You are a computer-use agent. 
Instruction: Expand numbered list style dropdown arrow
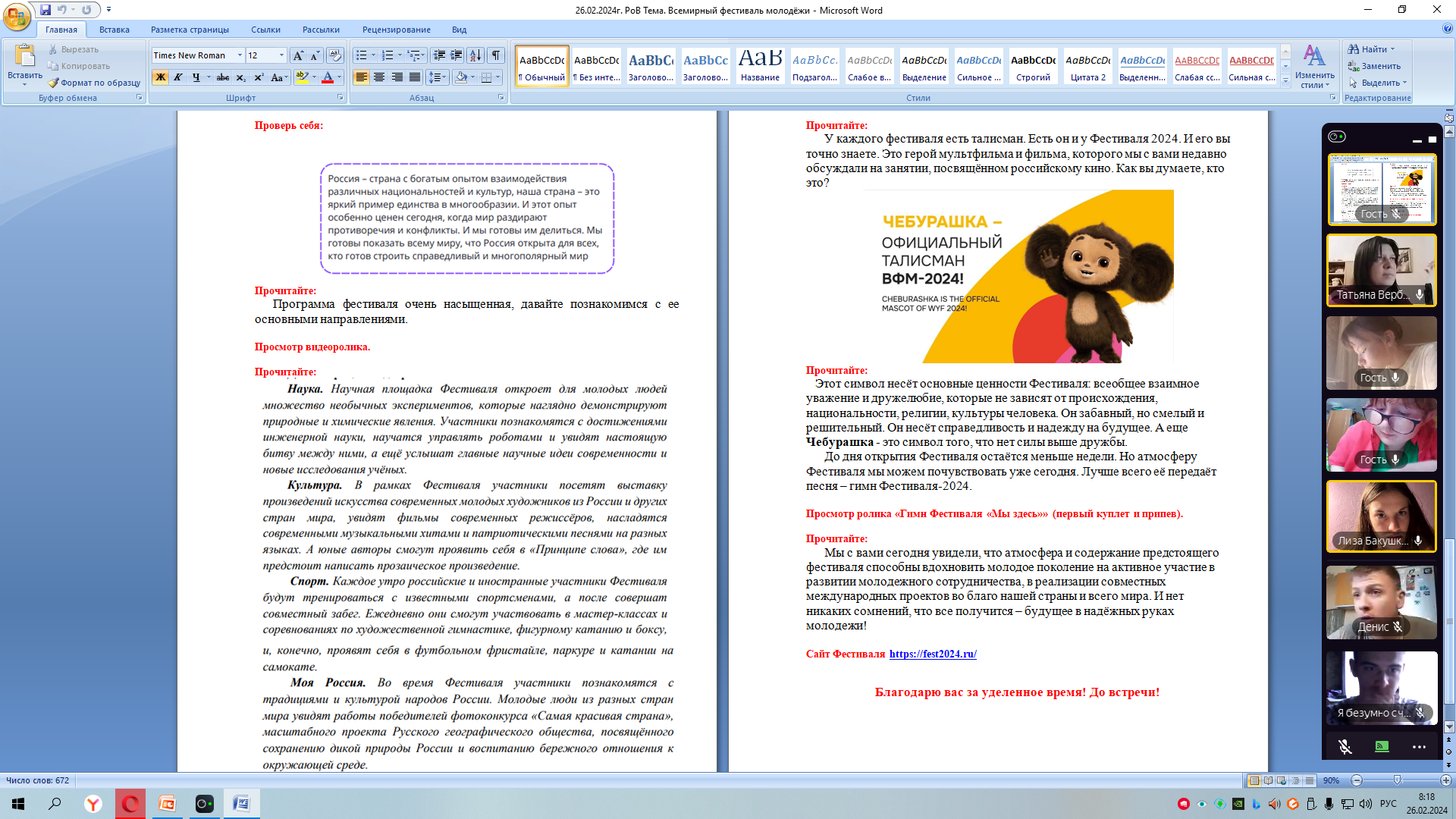coord(400,55)
